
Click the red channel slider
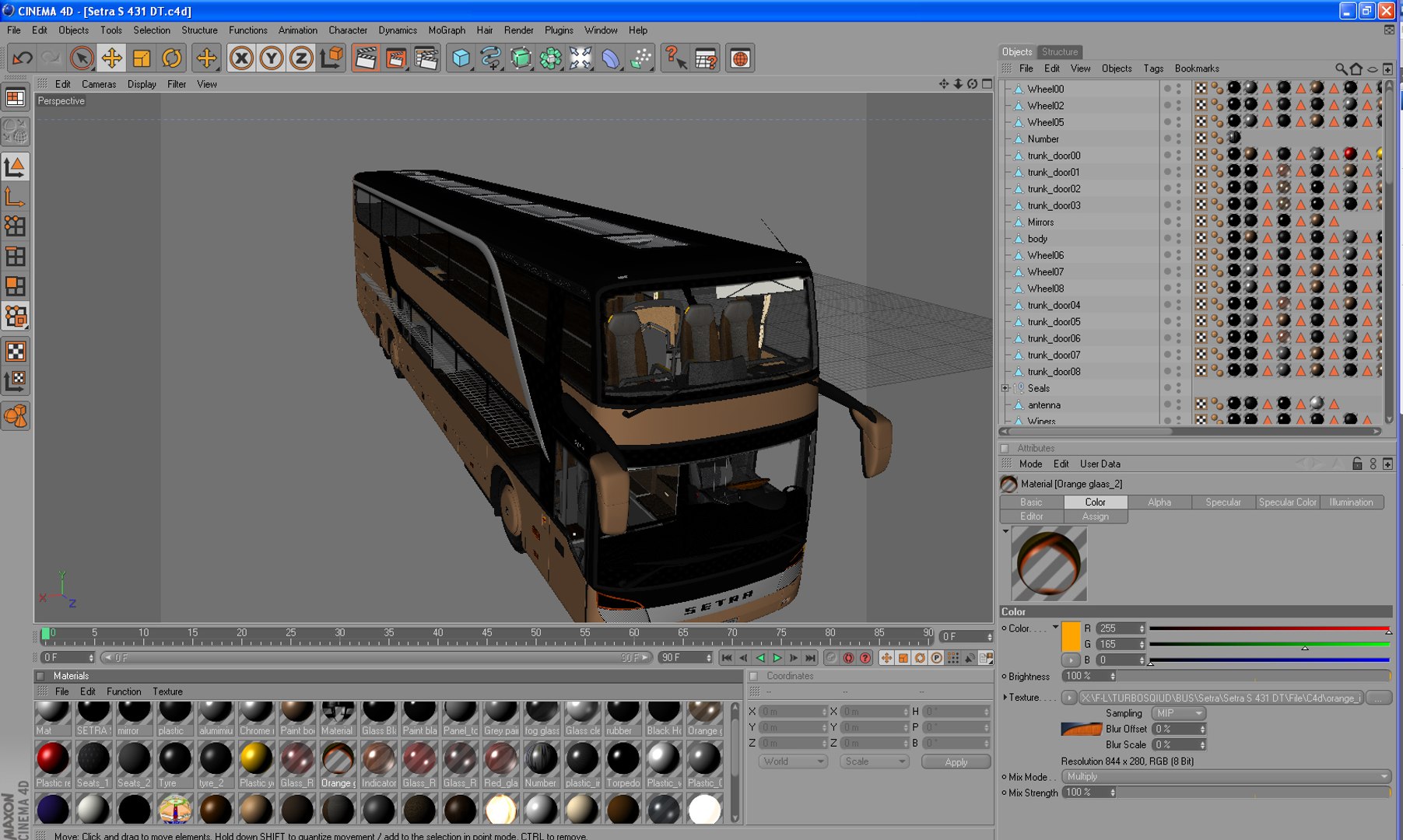(x=1270, y=628)
